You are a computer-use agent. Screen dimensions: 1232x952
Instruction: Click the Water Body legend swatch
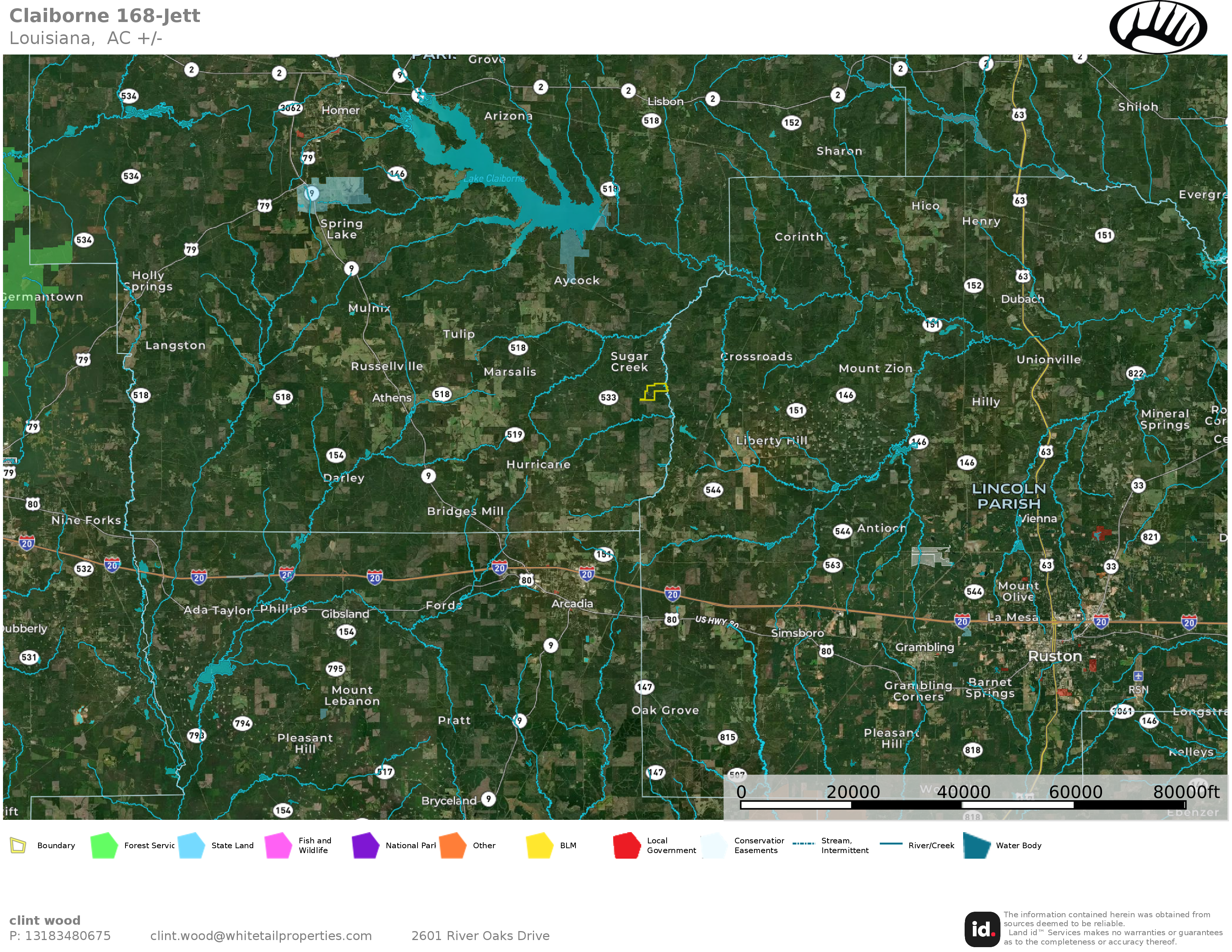tap(977, 845)
